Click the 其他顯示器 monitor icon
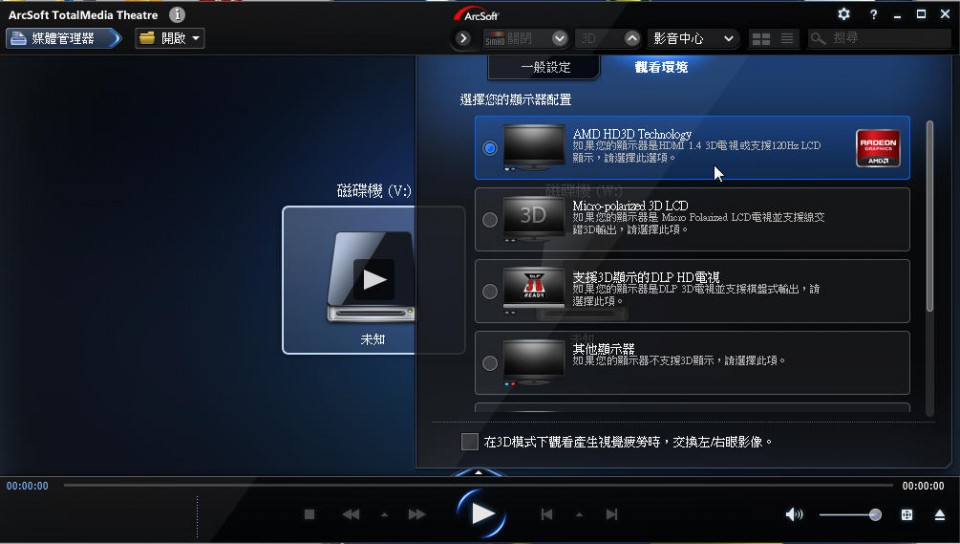 (534, 362)
